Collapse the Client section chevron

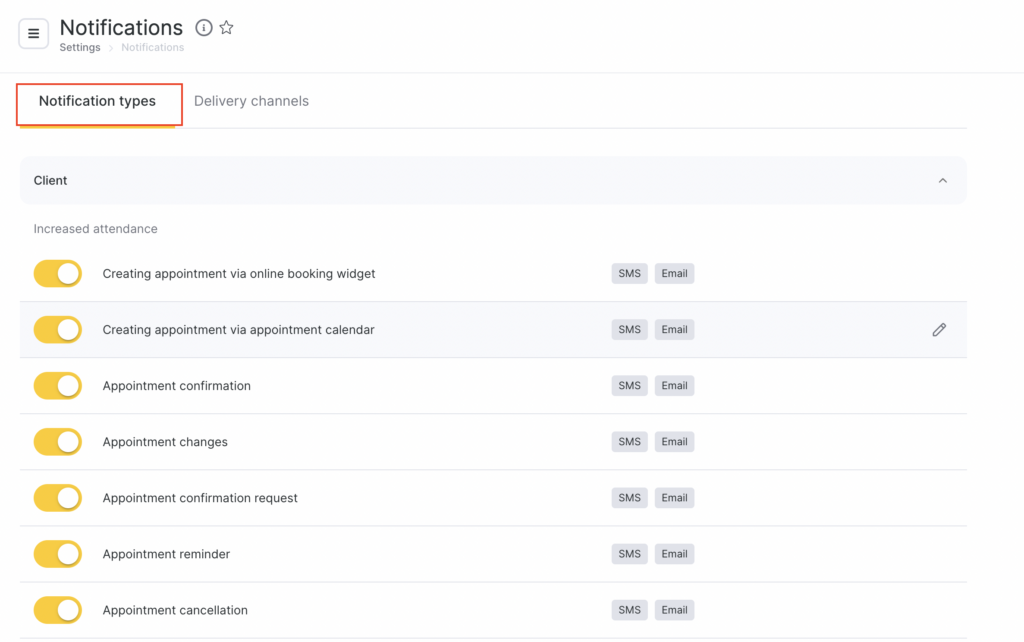[942, 181]
